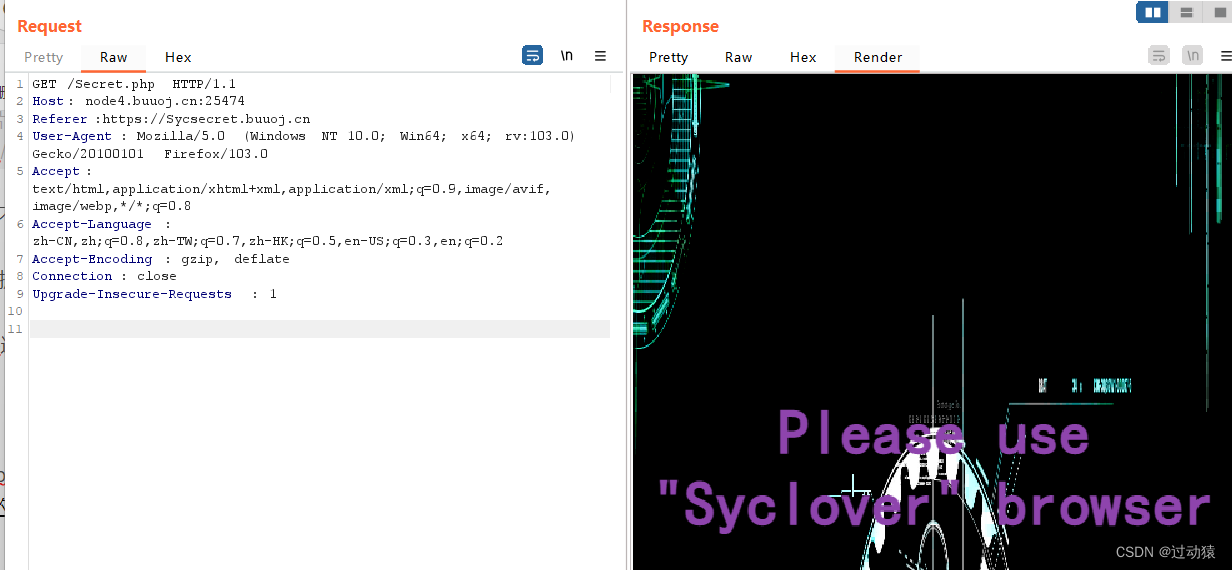Toggle word wrap in Request panel
This screenshot has height=570, width=1232.
(x=533, y=56)
